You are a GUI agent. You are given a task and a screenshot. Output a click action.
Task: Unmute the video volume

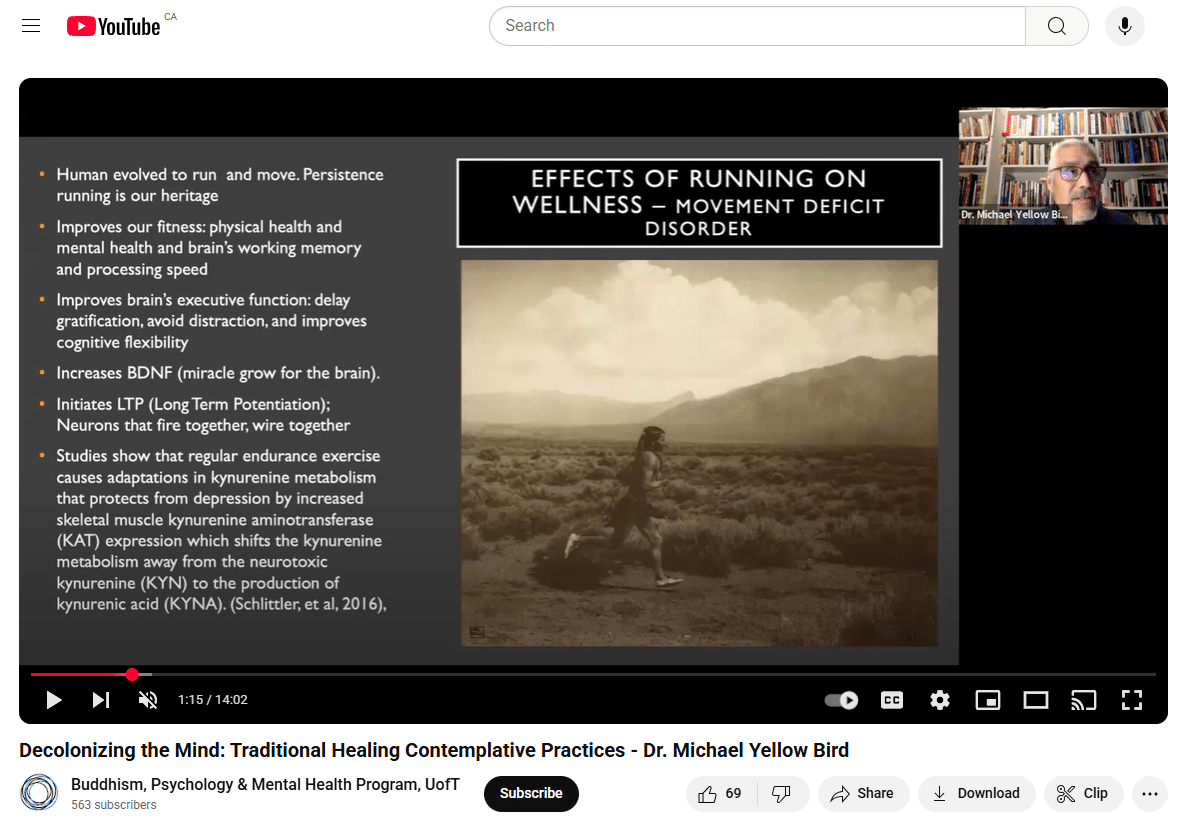pos(148,700)
